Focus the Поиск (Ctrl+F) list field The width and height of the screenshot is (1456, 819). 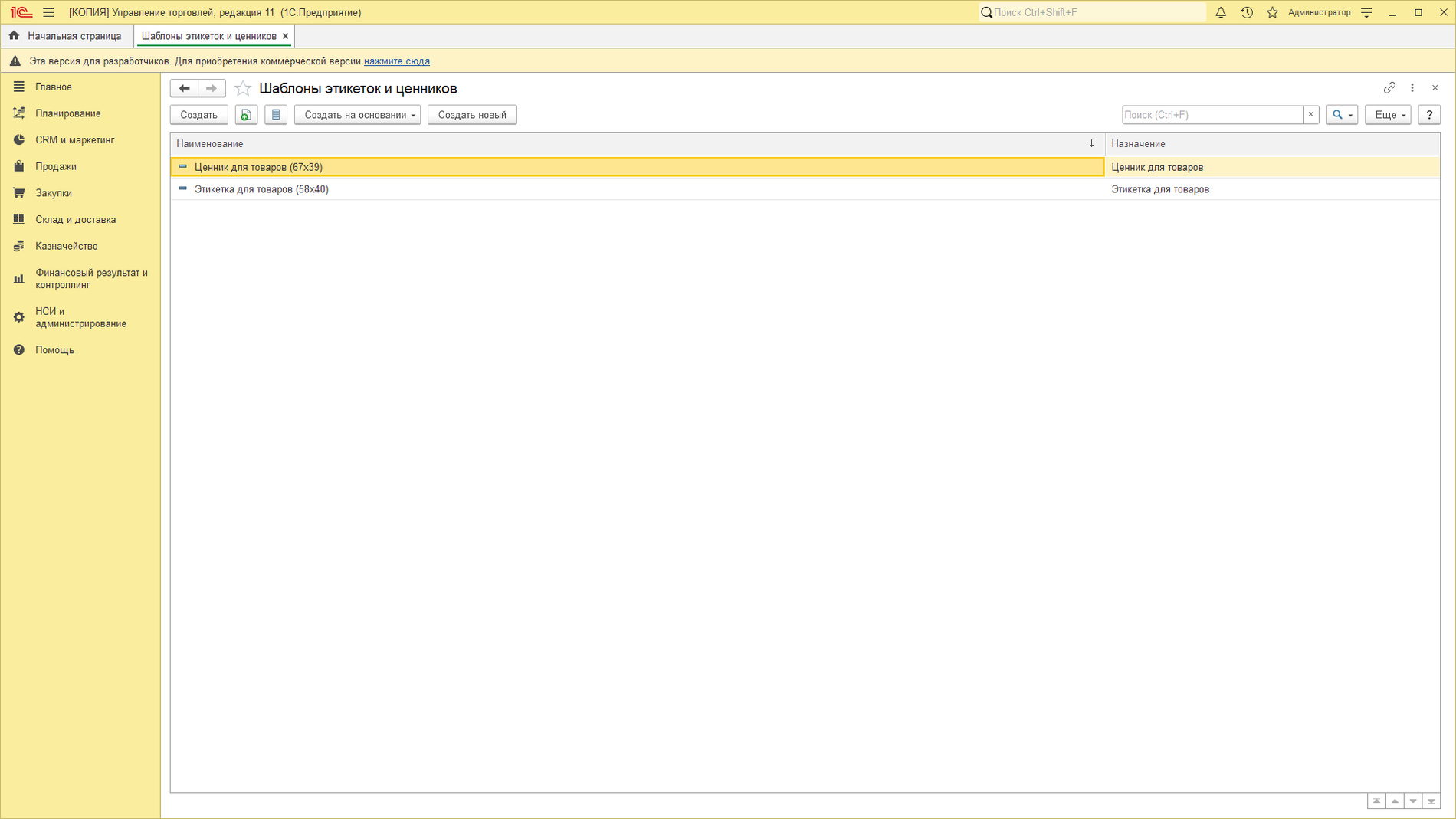[1212, 115]
